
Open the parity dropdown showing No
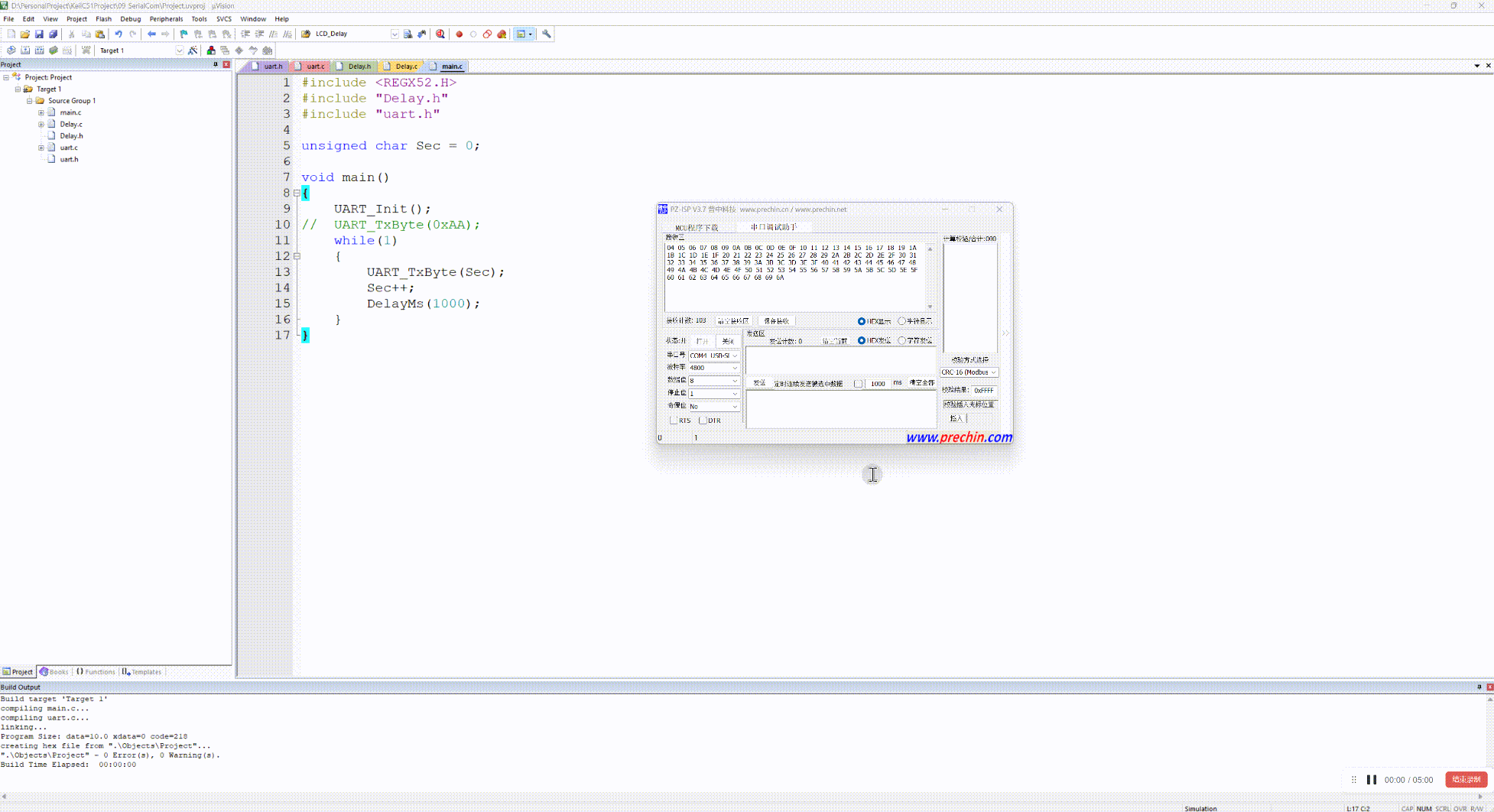(714, 406)
